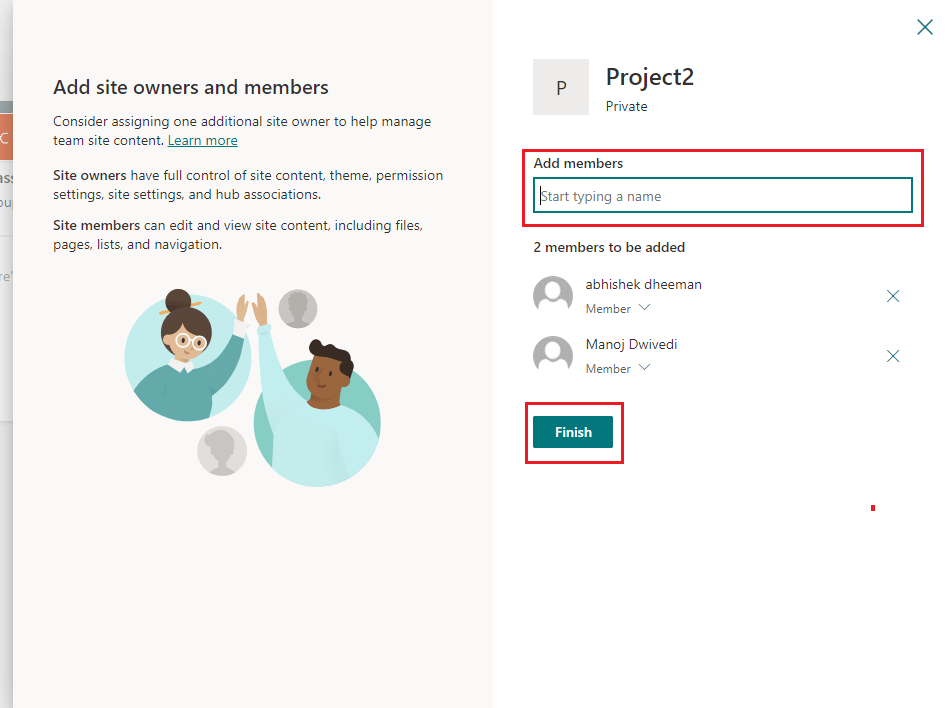
Task: Click the Project2 site logo tile
Action: (x=561, y=87)
